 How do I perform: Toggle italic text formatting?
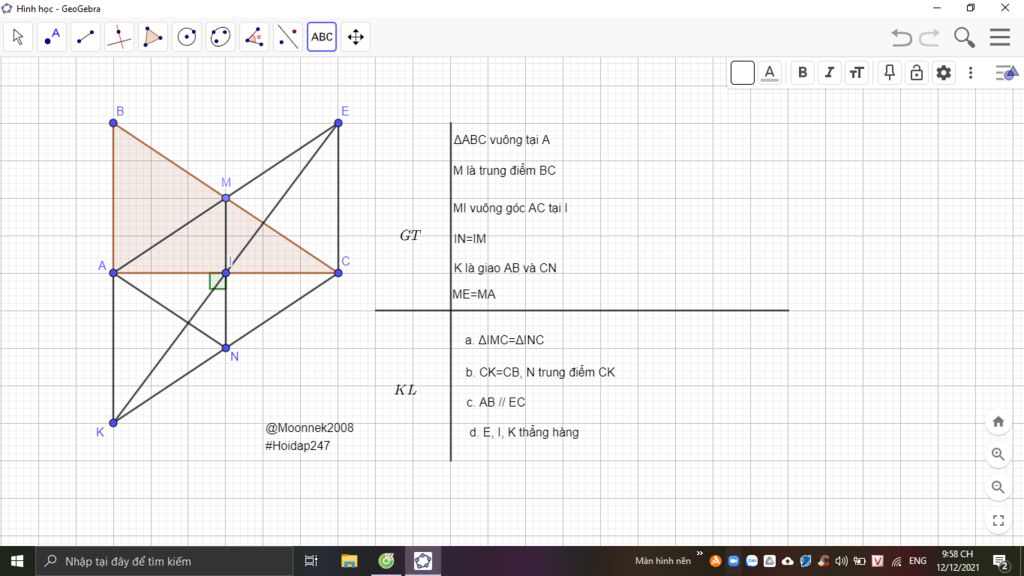click(x=829, y=72)
